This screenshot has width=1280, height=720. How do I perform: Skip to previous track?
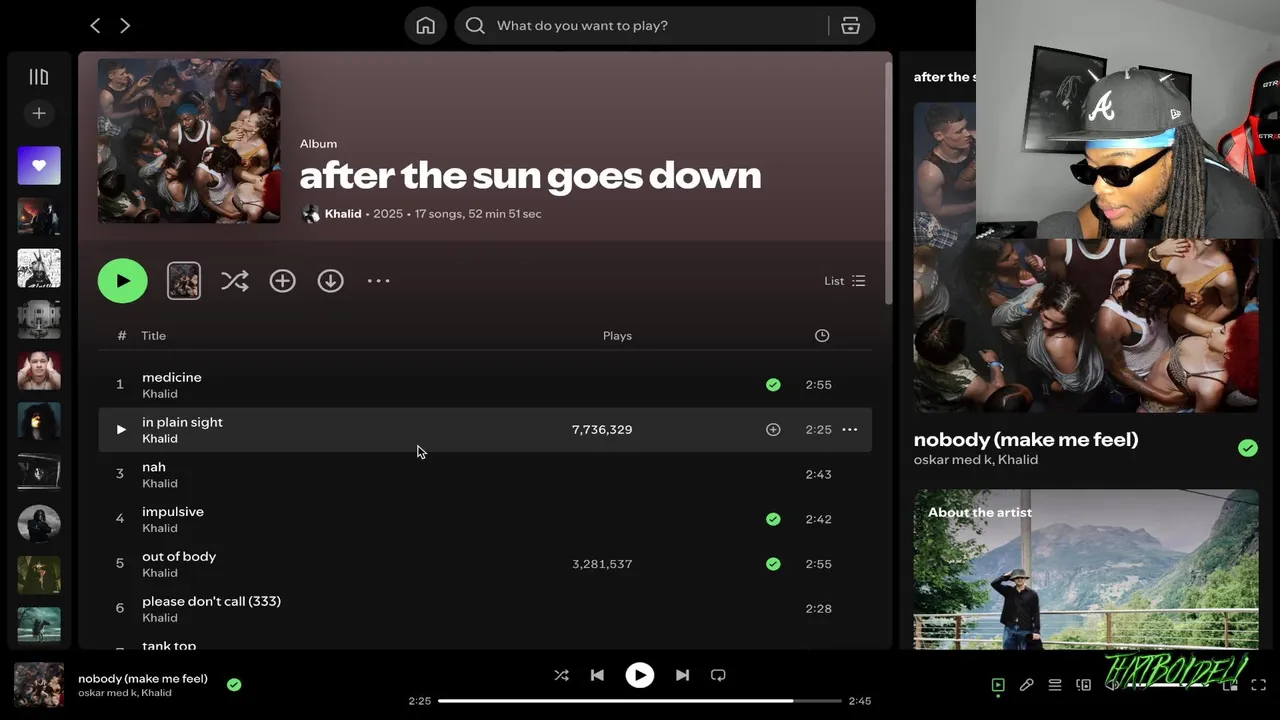pos(597,675)
